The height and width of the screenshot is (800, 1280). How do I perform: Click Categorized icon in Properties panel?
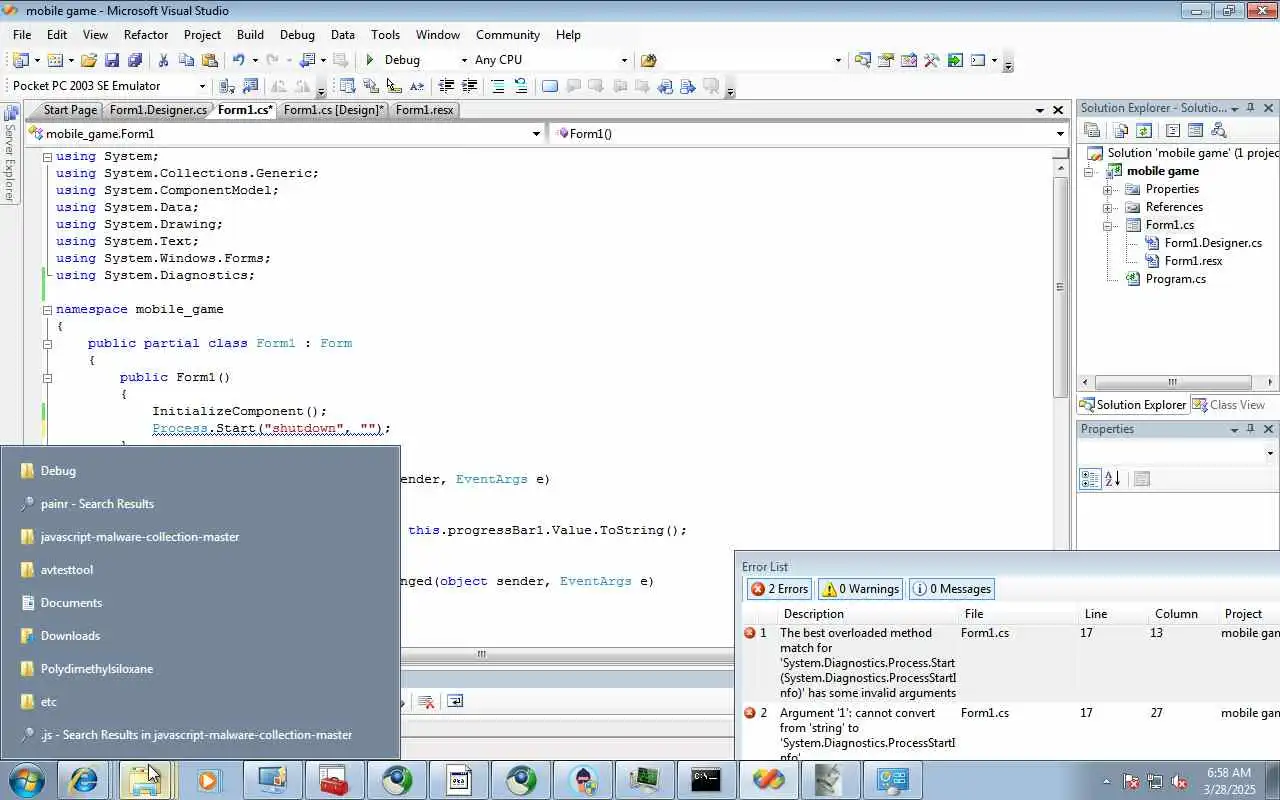tap(1090, 479)
